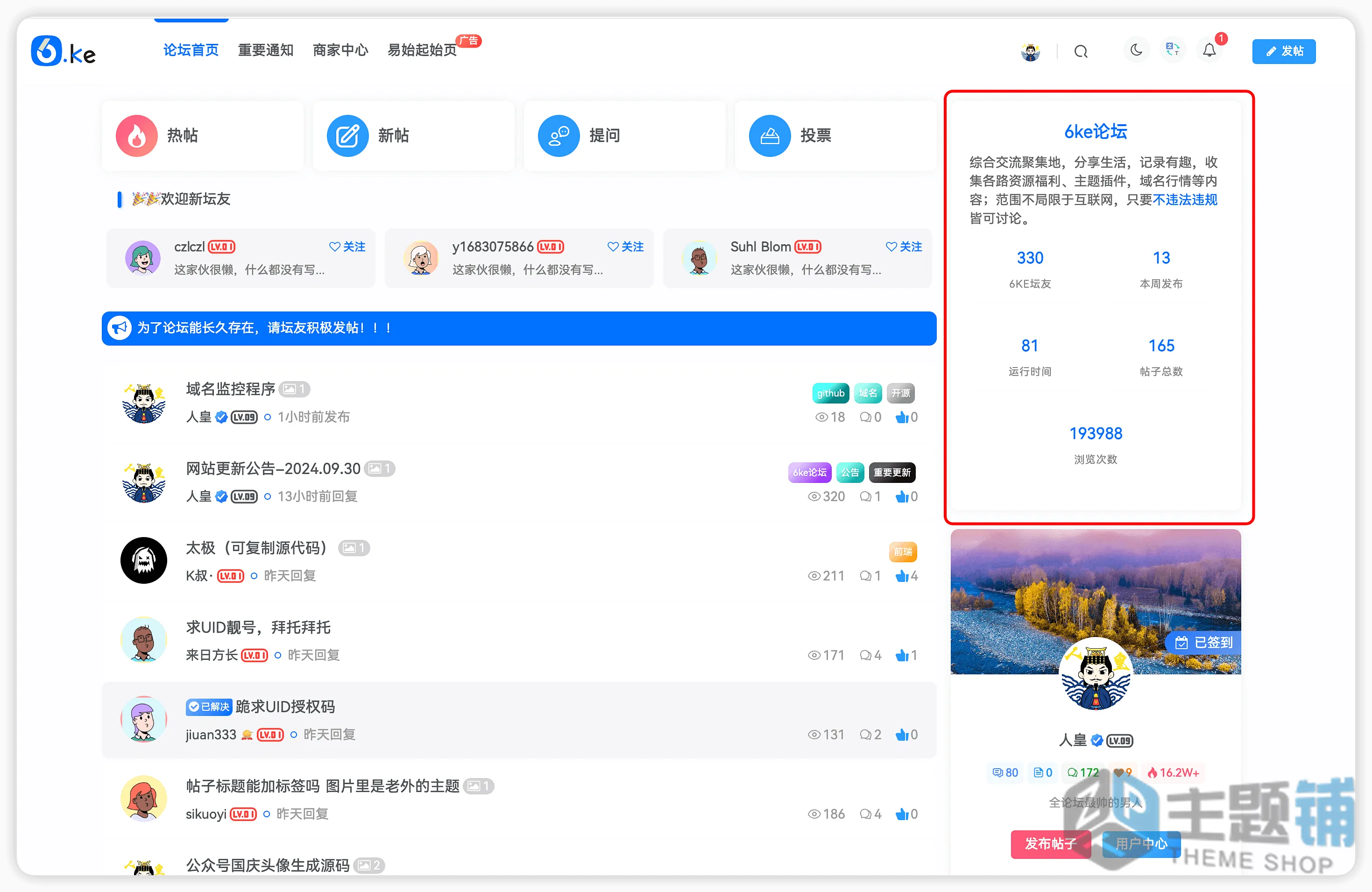
Task: Open Suhl Blom's avatar
Action: click(699, 258)
